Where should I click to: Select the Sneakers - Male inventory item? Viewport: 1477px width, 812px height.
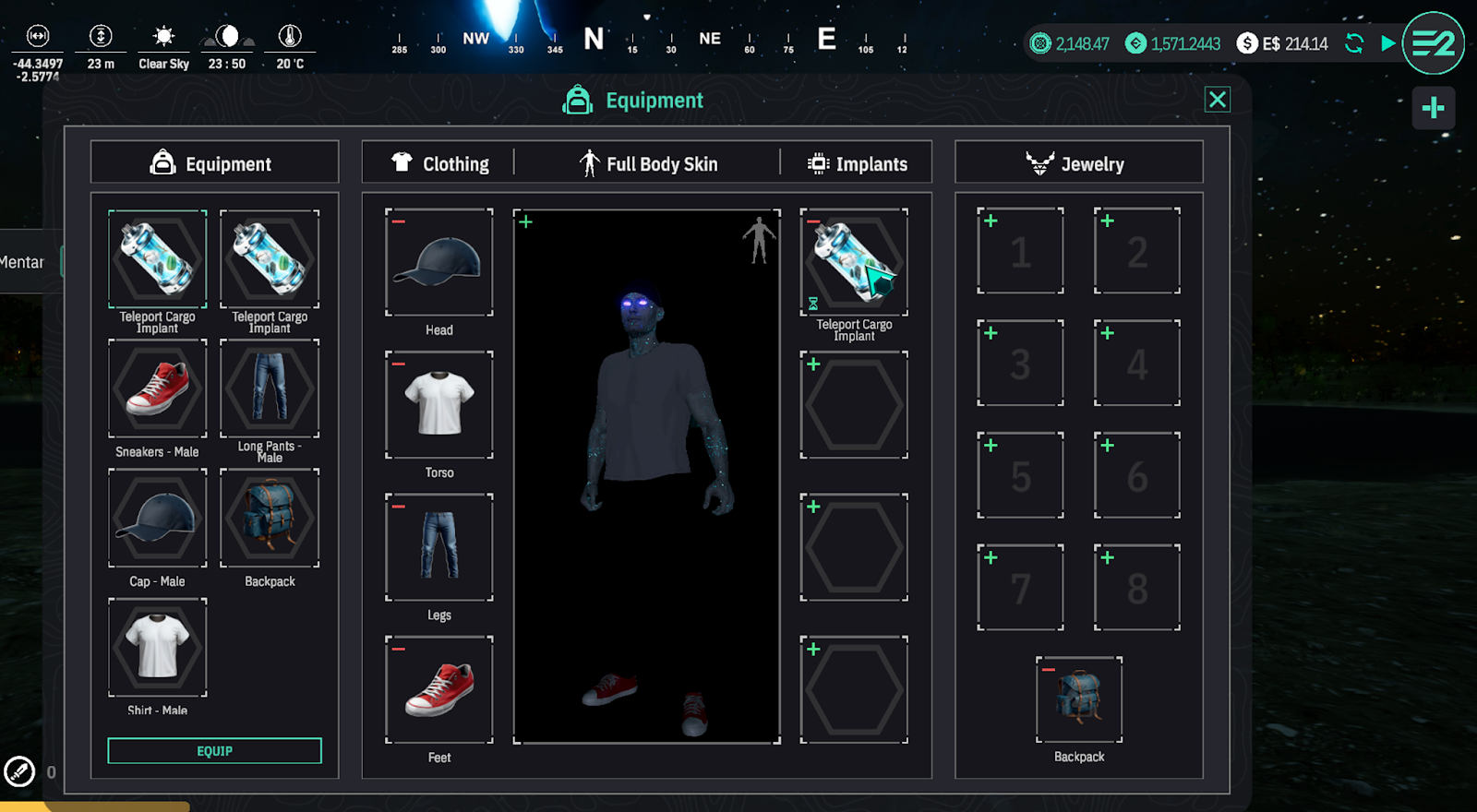158,388
